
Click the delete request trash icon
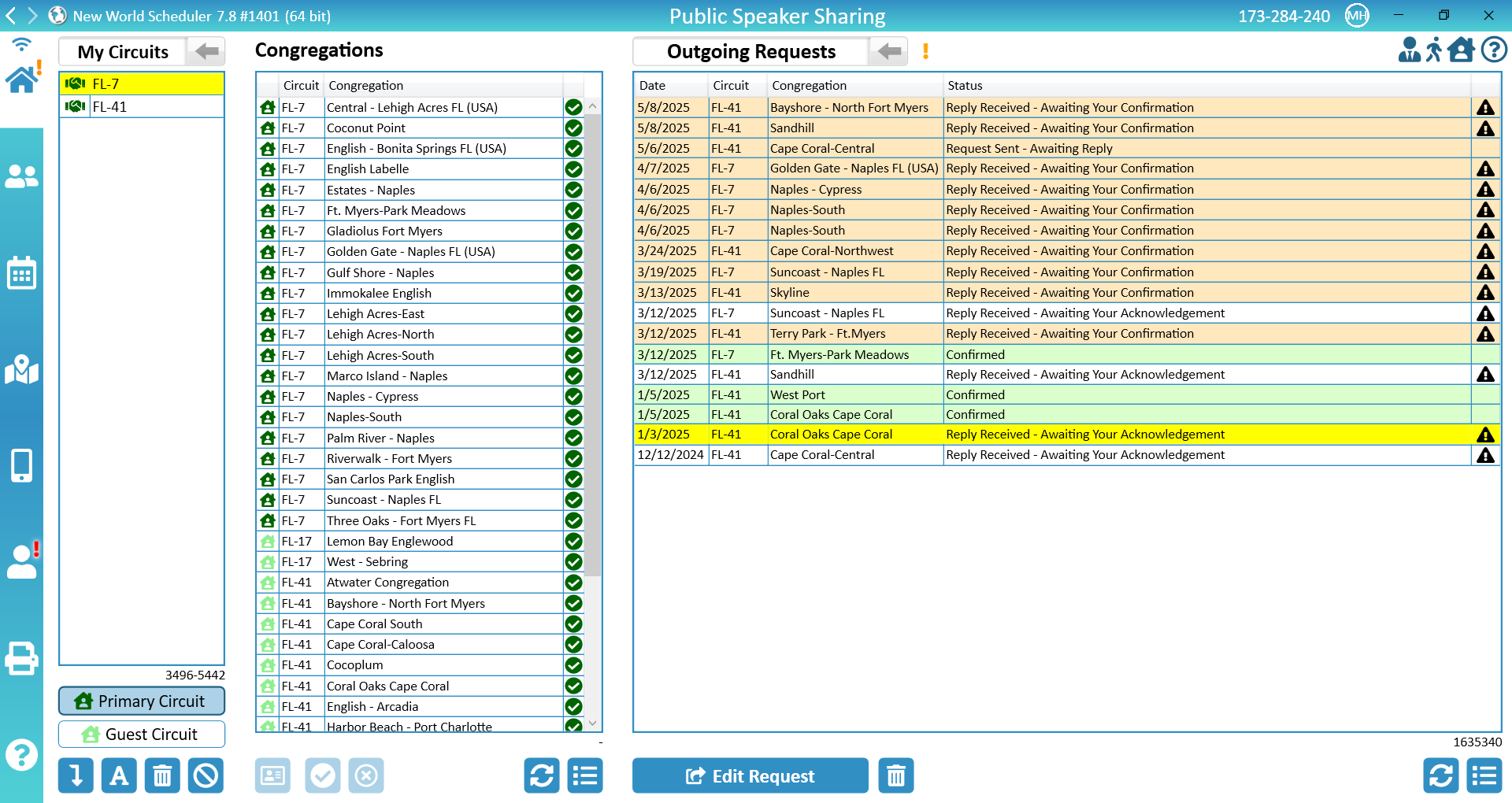click(896, 776)
